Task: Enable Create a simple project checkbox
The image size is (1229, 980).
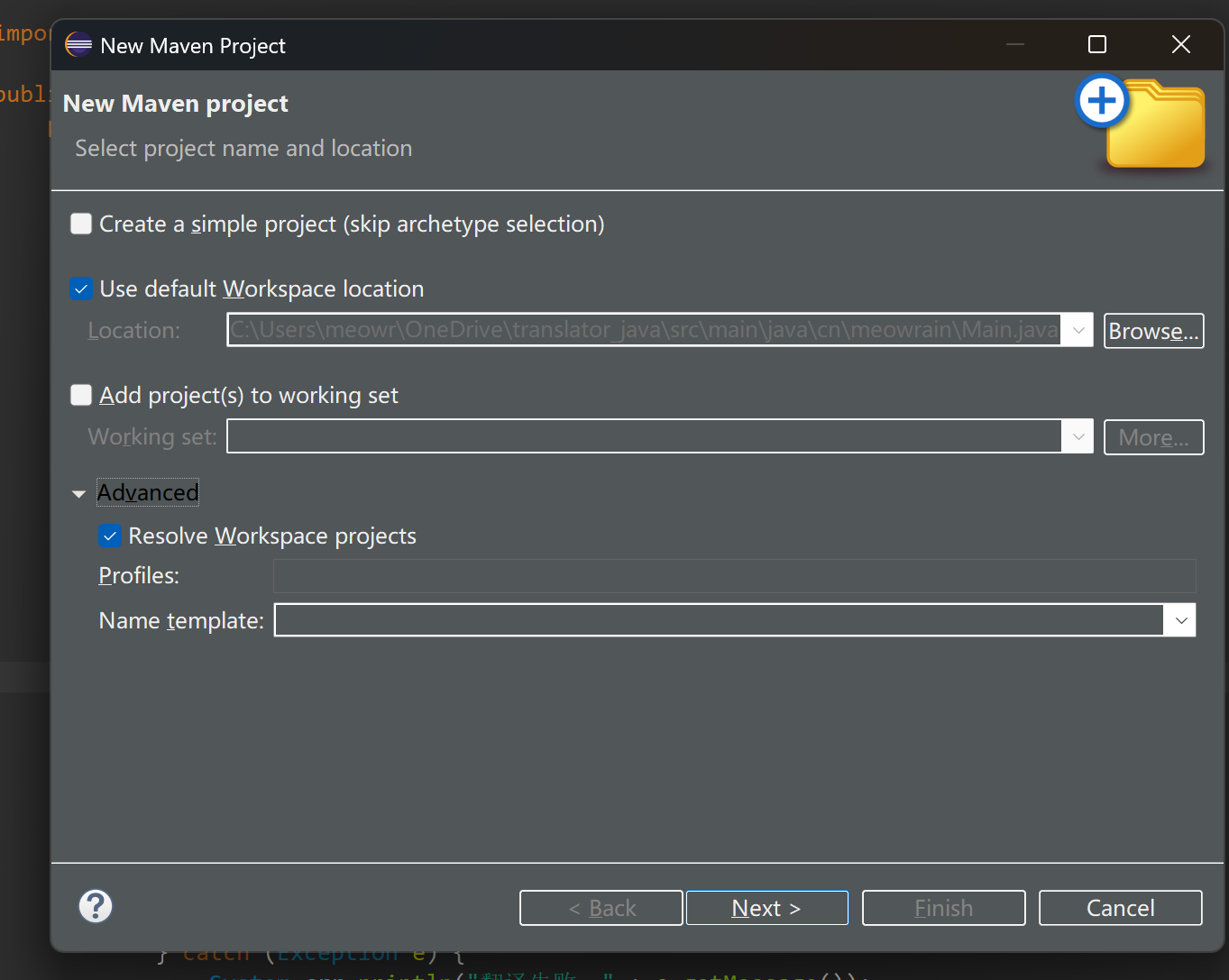Action: point(82,224)
